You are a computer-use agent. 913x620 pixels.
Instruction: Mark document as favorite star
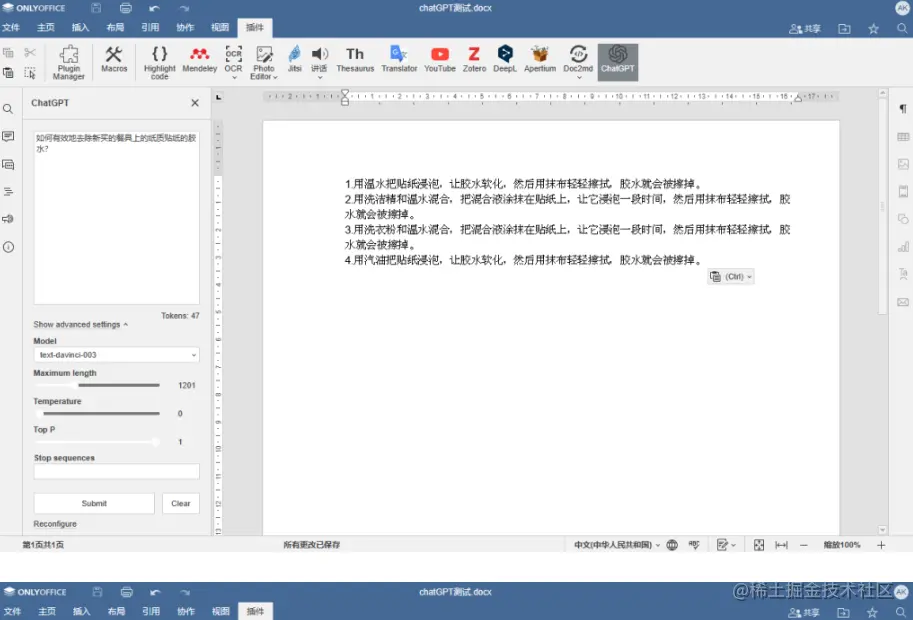(873, 28)
